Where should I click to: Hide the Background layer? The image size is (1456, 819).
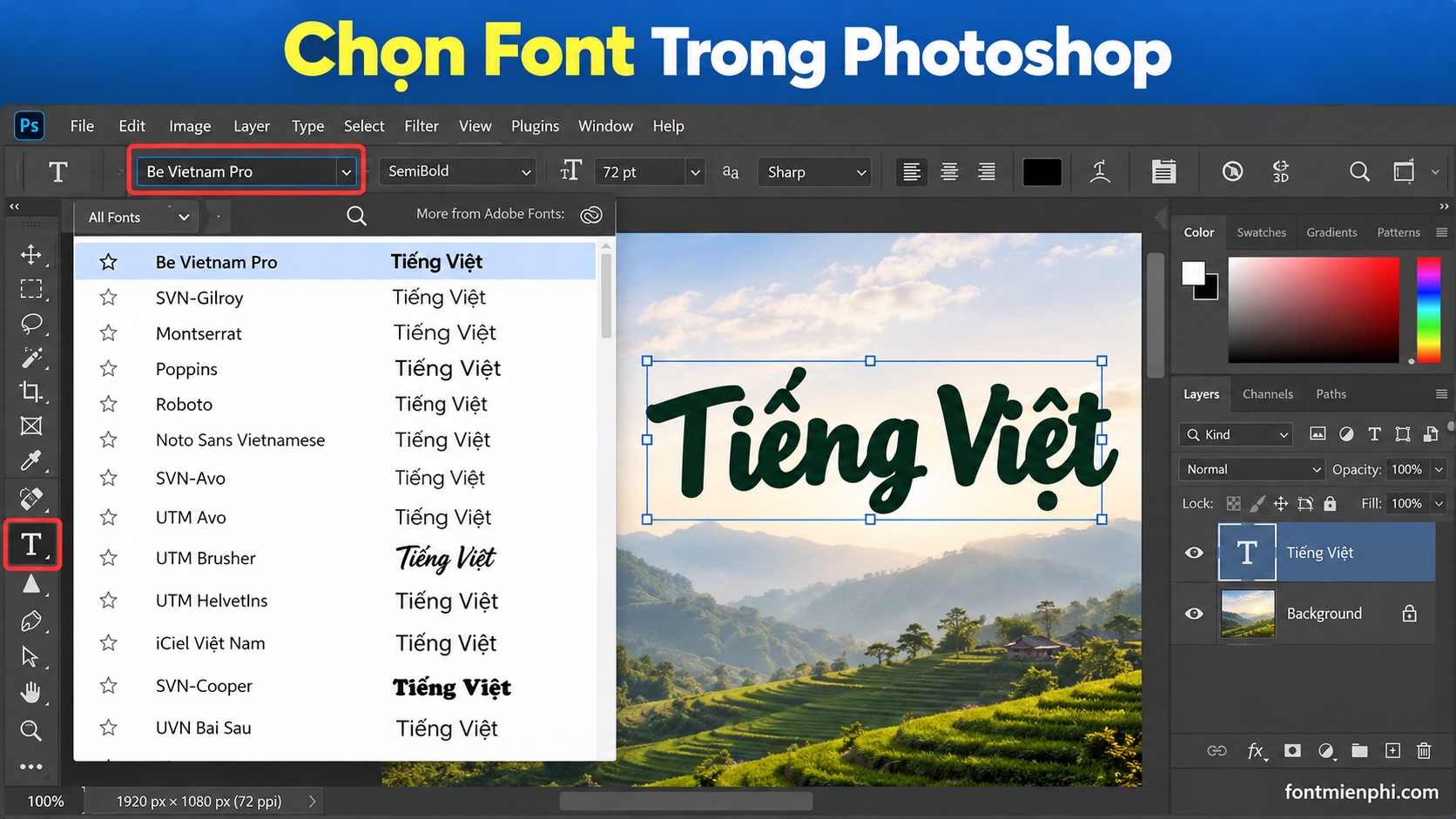tap(1194, 614)
